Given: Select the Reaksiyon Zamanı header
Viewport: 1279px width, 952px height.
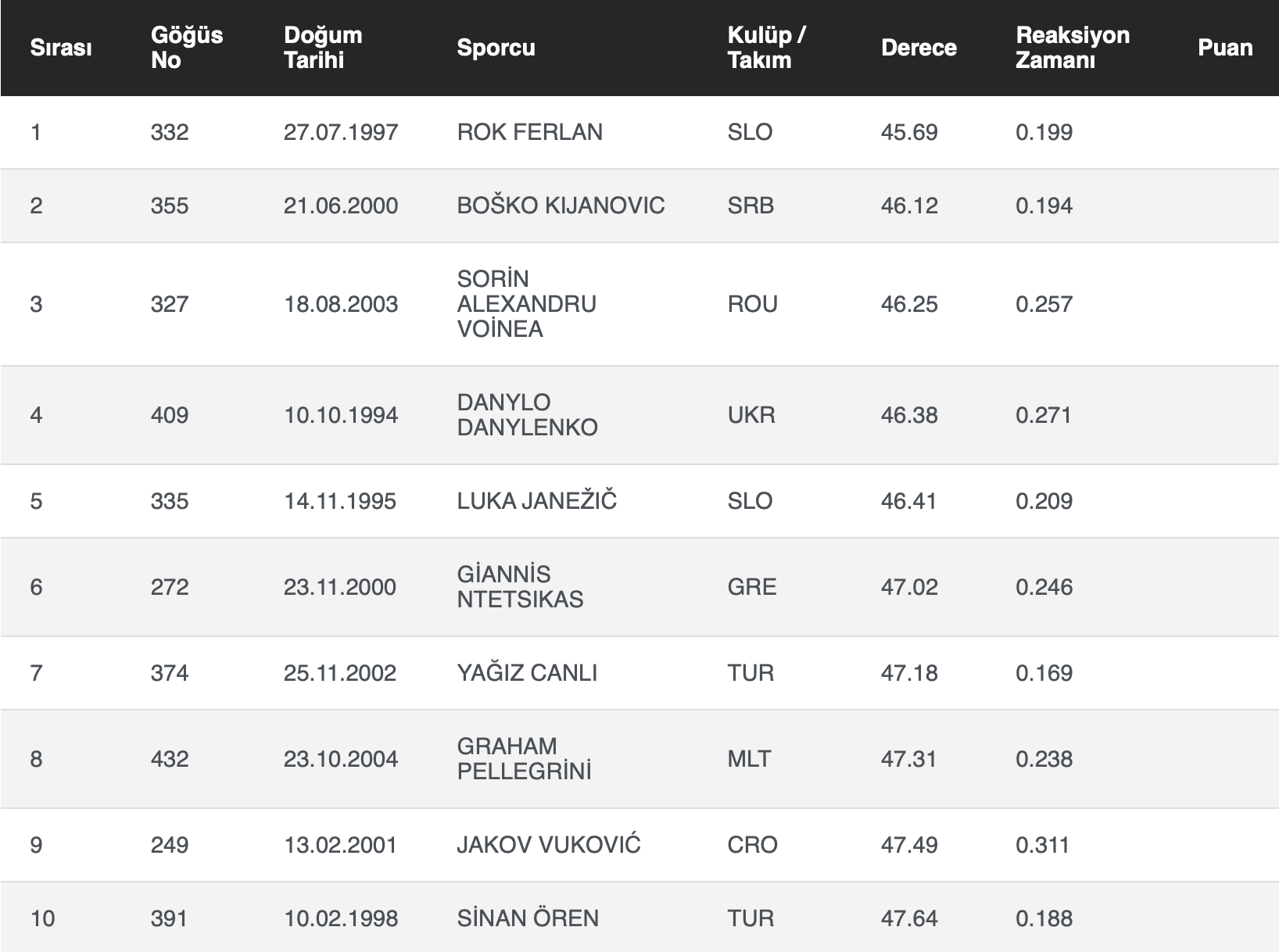Looking at the screenshot, I should (1072, 48).
